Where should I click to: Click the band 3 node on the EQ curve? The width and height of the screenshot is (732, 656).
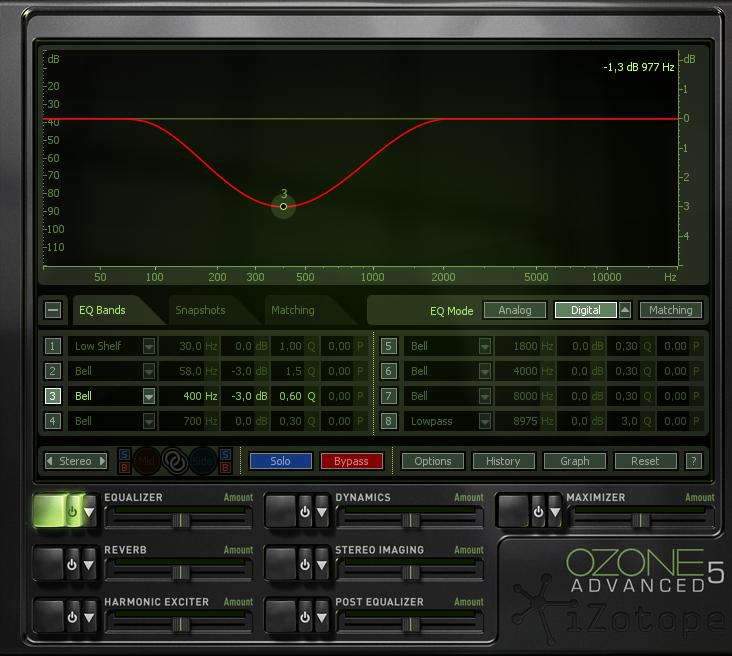tap(283, 206)
